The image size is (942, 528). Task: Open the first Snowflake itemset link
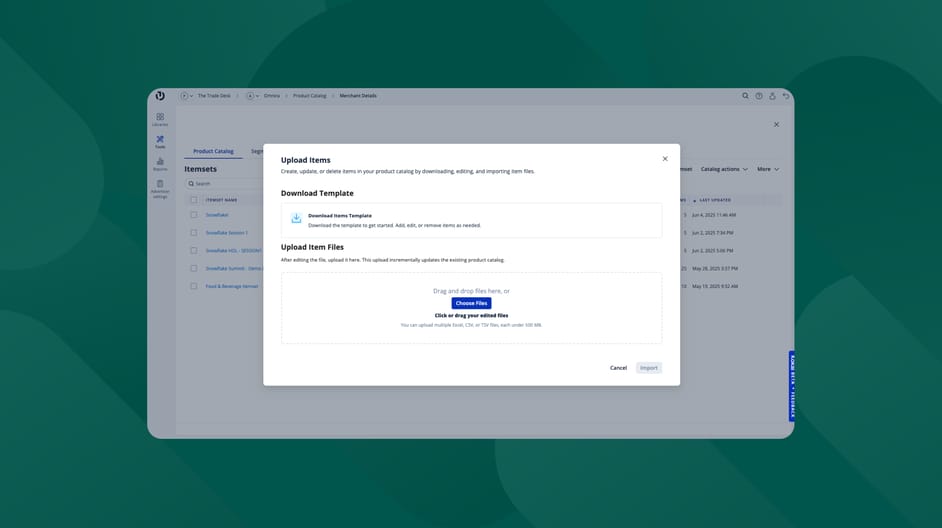217,214
